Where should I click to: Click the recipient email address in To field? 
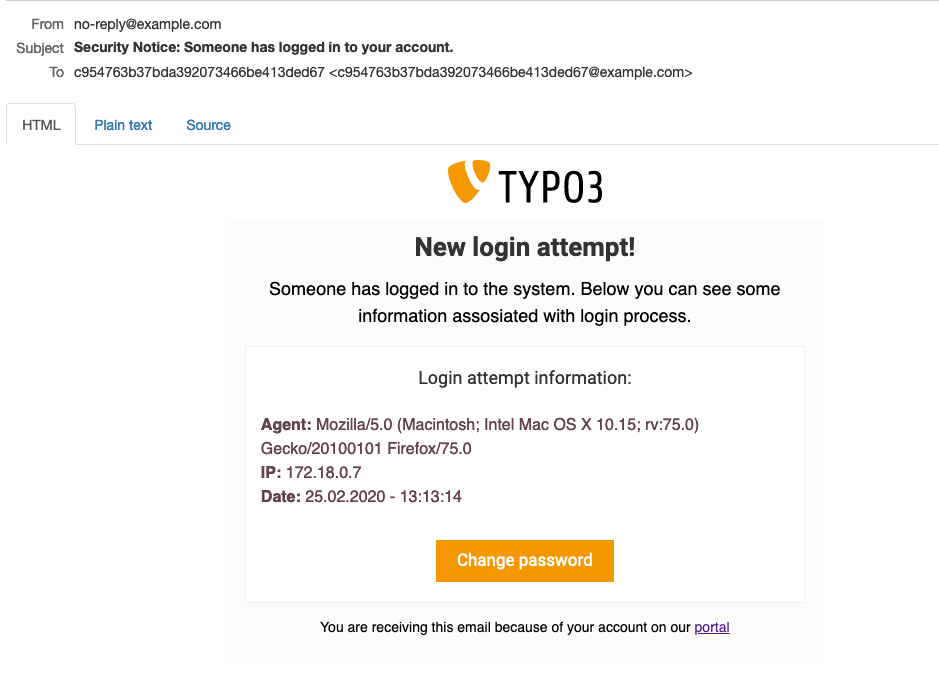511,72
